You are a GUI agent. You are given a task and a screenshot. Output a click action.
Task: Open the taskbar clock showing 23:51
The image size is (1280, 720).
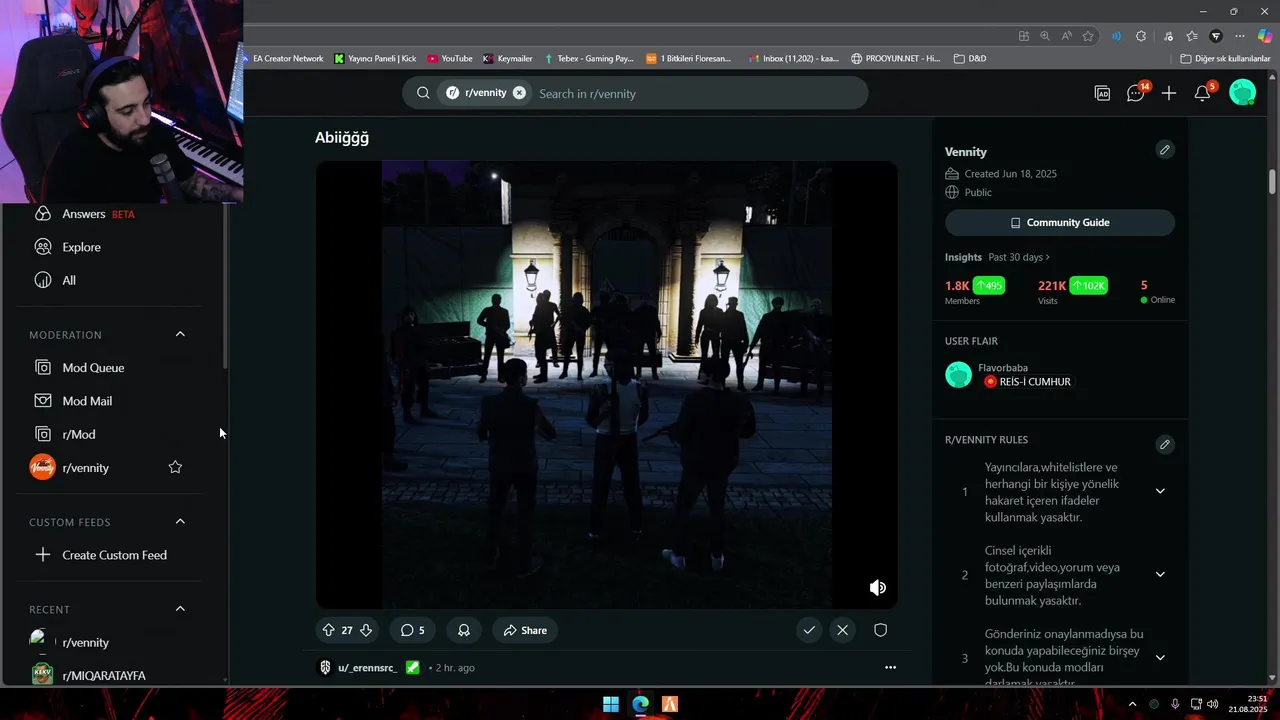1248,704
